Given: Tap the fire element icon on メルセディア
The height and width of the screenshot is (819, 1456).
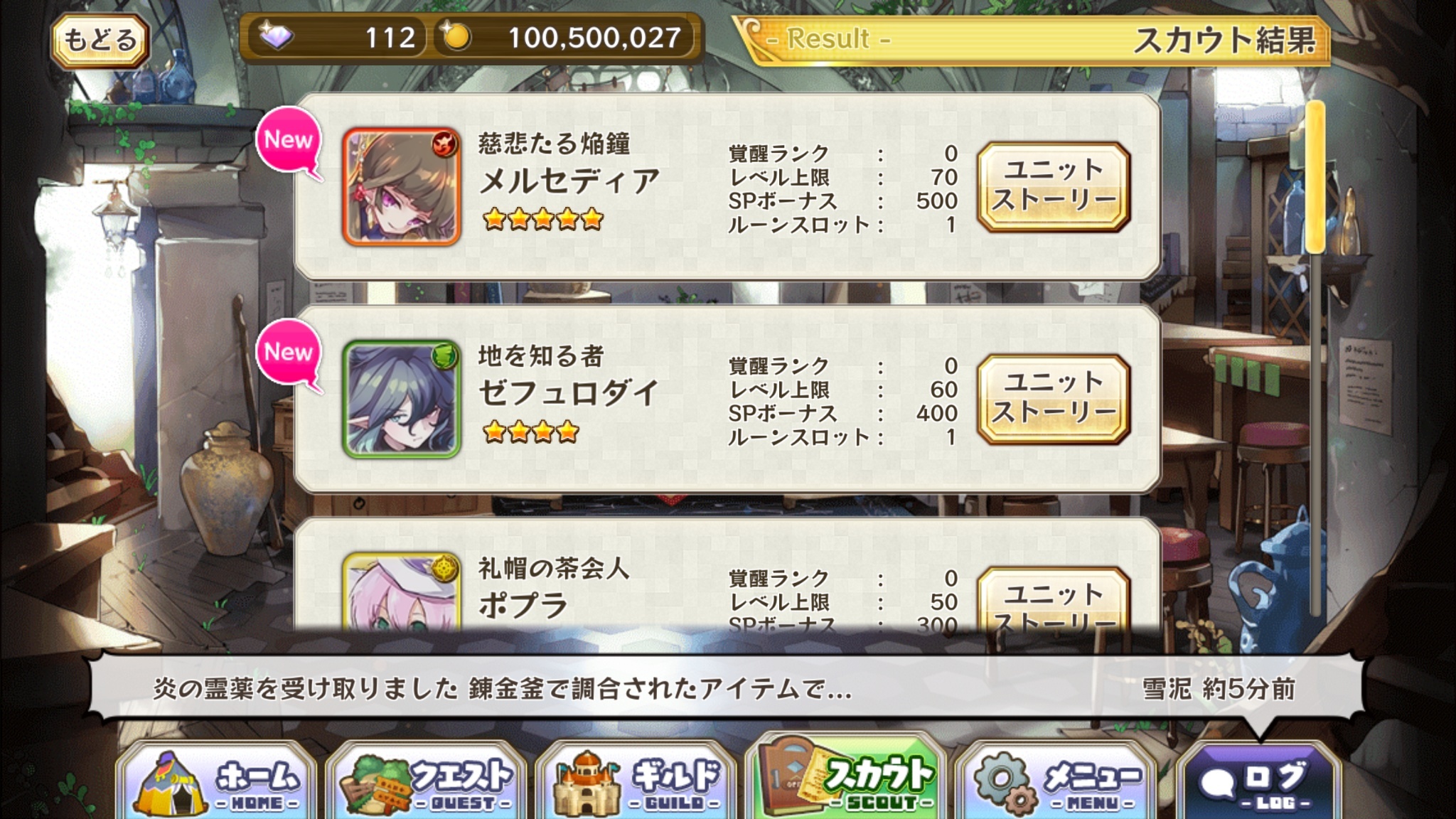Looking at the screenshot, I should pyautogui.click(x=445, y=144).
